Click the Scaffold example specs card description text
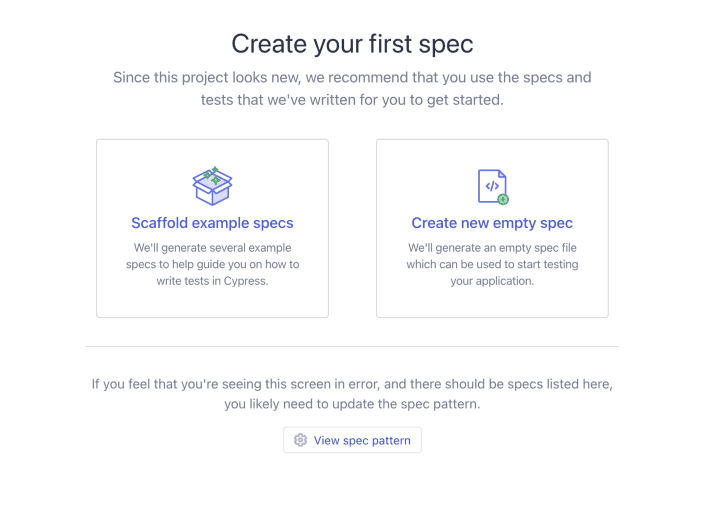The width and height of the screenshot is (720, 506). (x=212, y=264)
